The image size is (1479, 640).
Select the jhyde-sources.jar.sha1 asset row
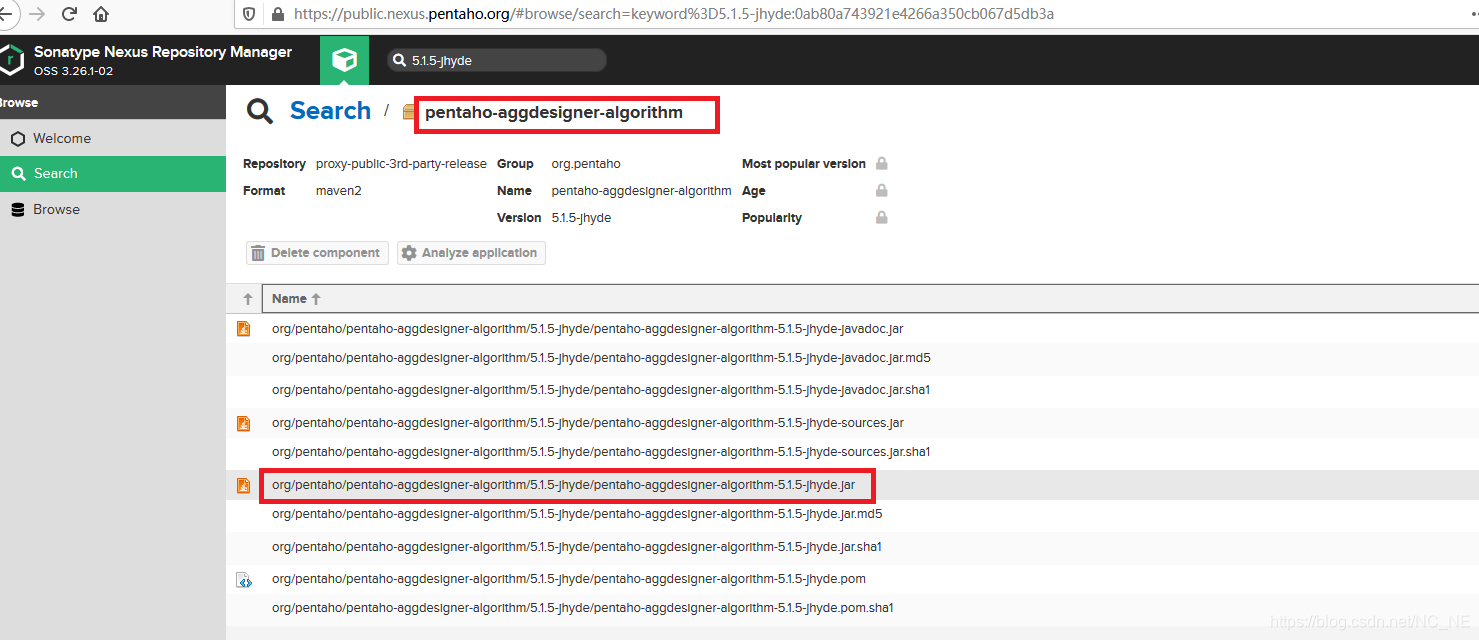click(852, 452)
